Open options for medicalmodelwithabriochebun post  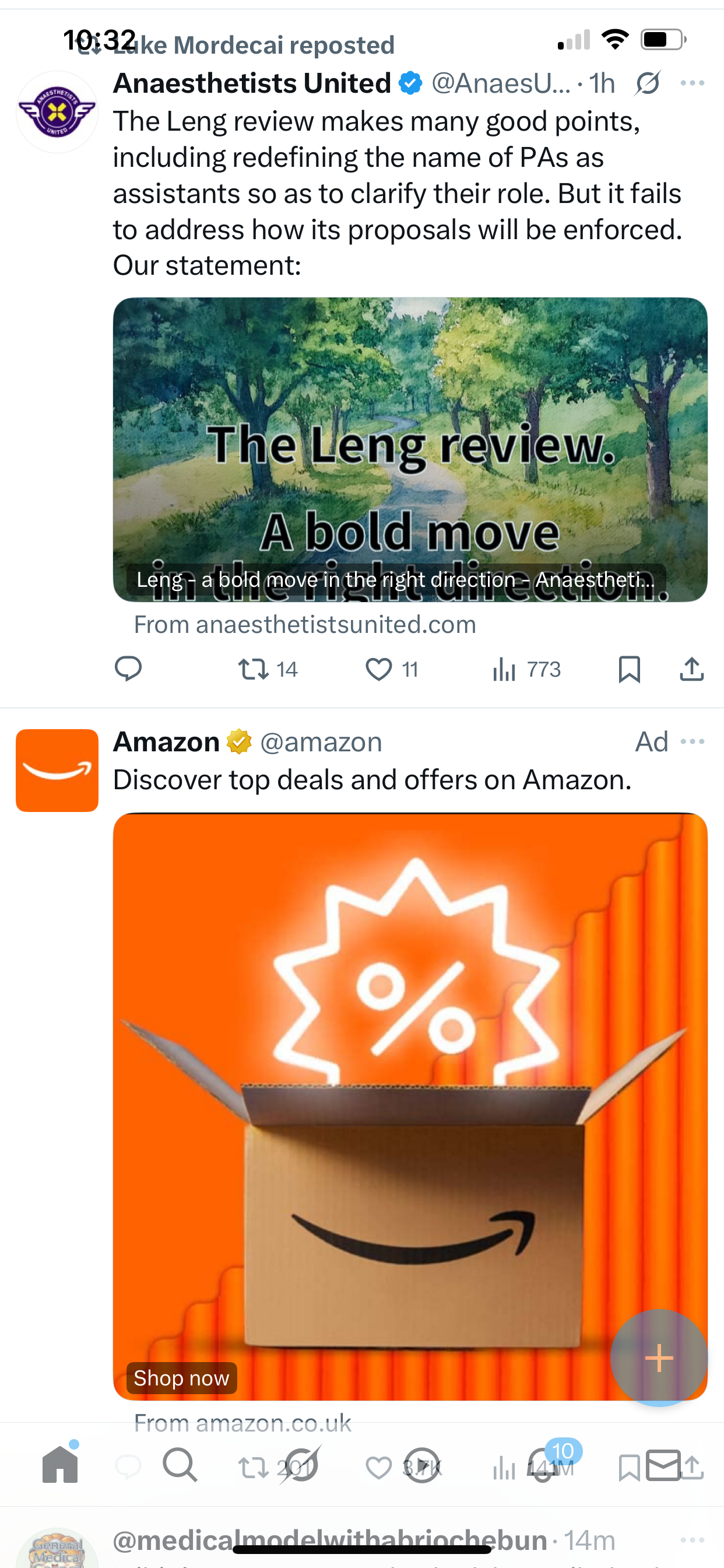coord(693,1540)
